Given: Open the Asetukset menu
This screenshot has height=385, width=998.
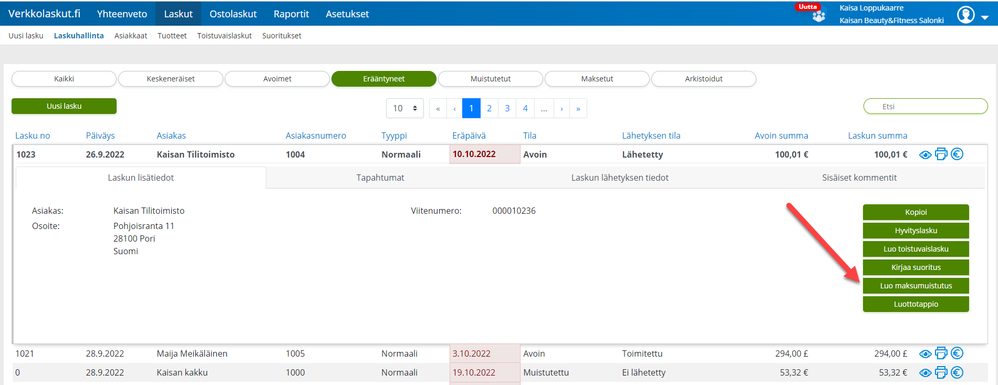Looking at the screenshot, I should point(347,14).
